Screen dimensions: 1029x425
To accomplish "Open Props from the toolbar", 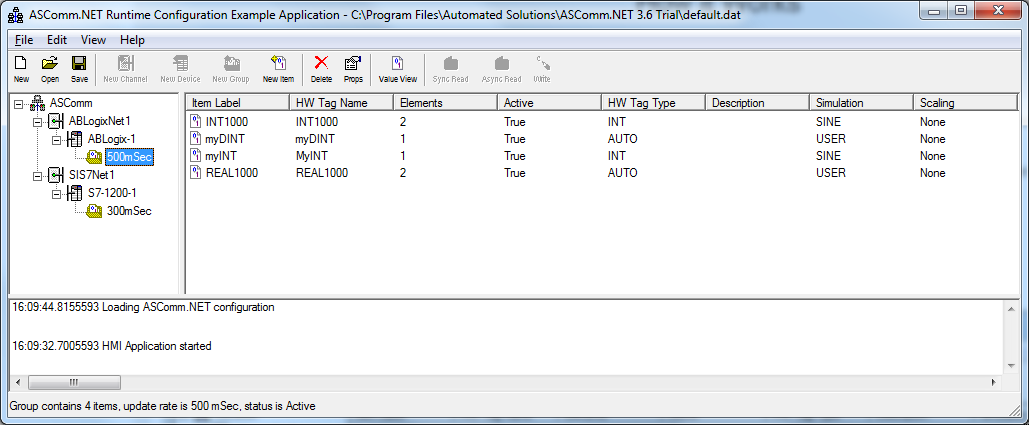I will pos(353,69).
